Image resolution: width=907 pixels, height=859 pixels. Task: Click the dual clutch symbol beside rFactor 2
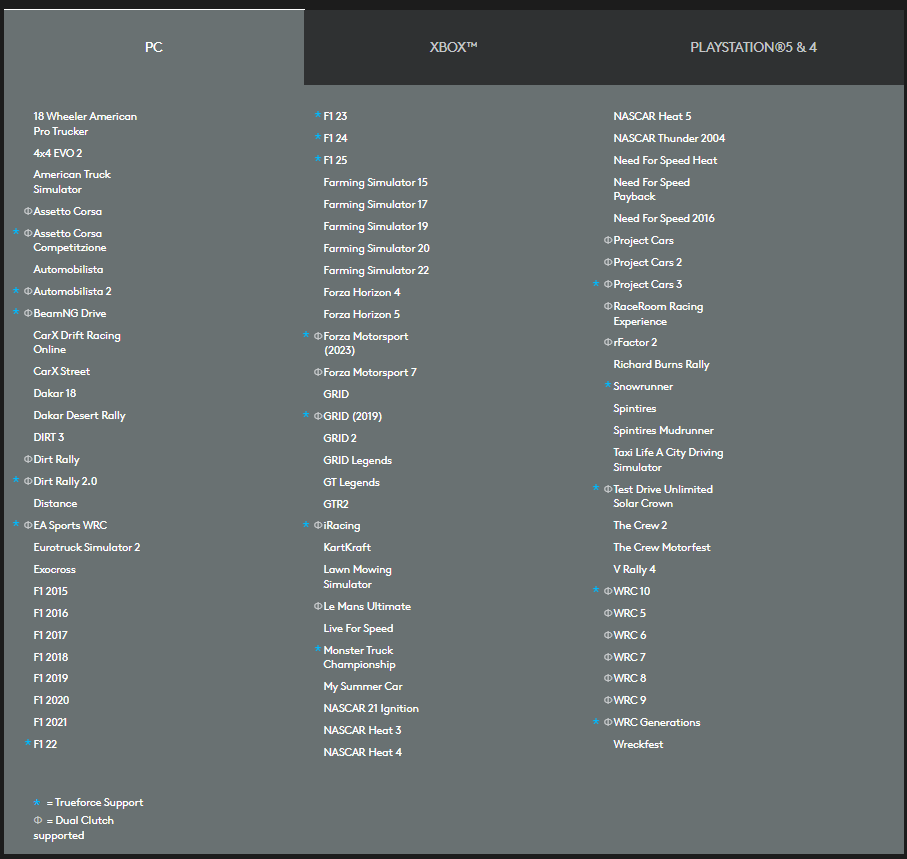point(608,342)
